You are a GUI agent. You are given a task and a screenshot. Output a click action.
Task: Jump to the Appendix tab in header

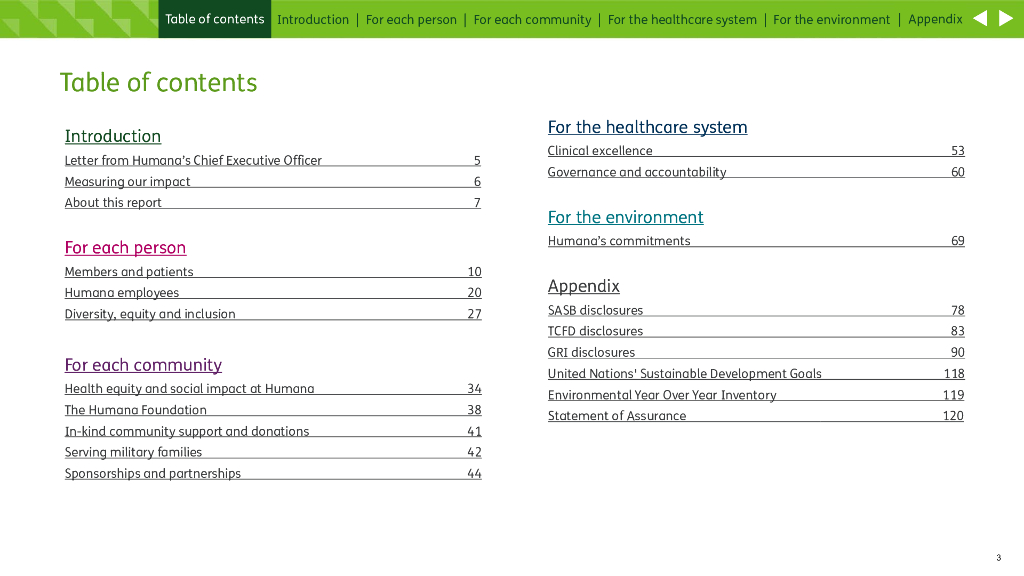(935, 19)
